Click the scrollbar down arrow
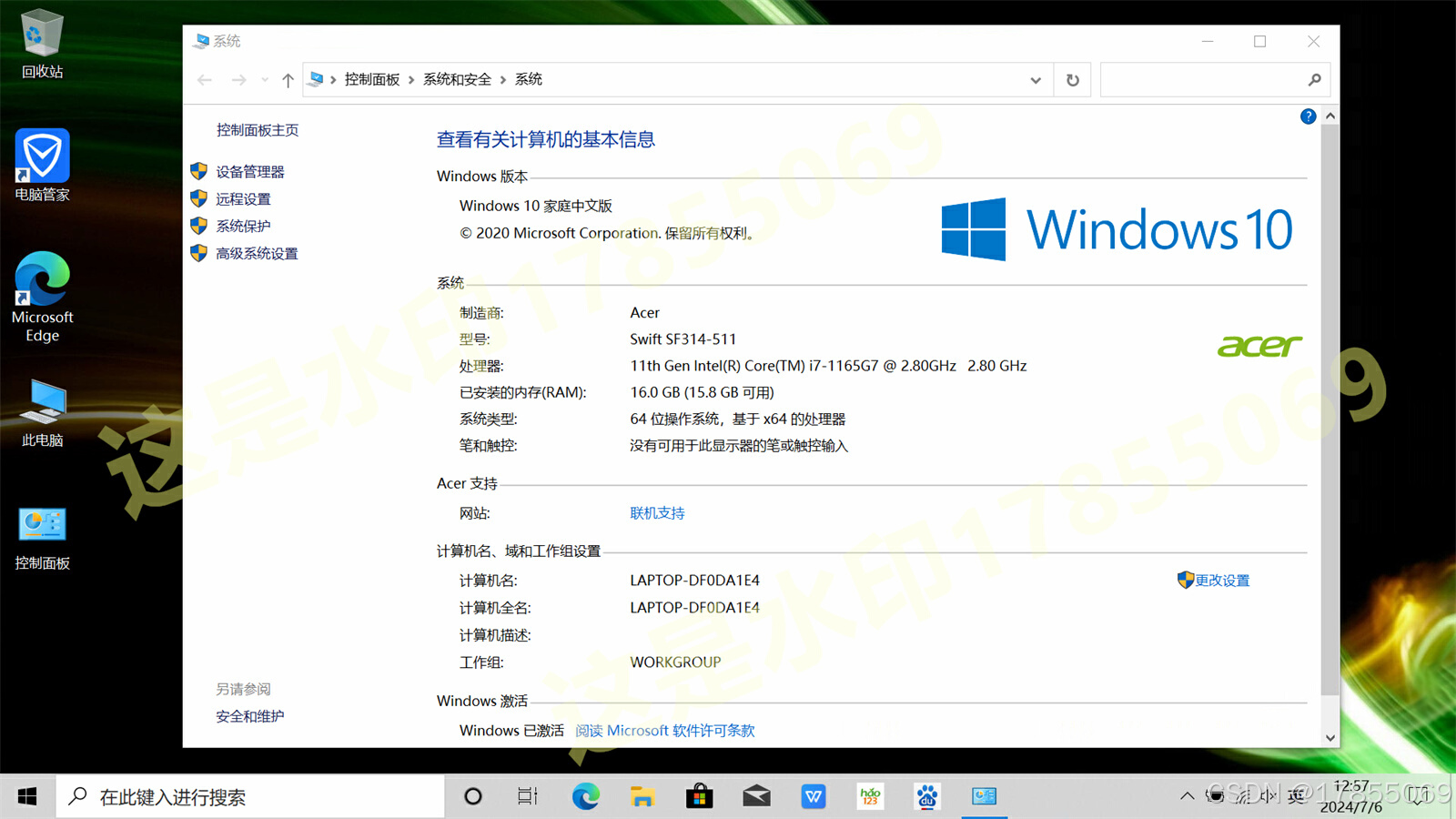The image size is (1456, 819). click(1330, 738)
